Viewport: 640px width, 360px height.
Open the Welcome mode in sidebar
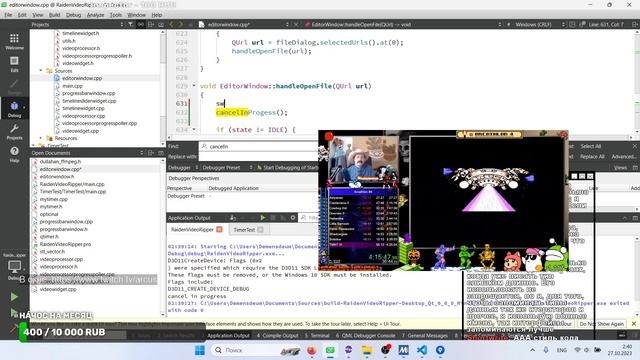tap(14, 41)
